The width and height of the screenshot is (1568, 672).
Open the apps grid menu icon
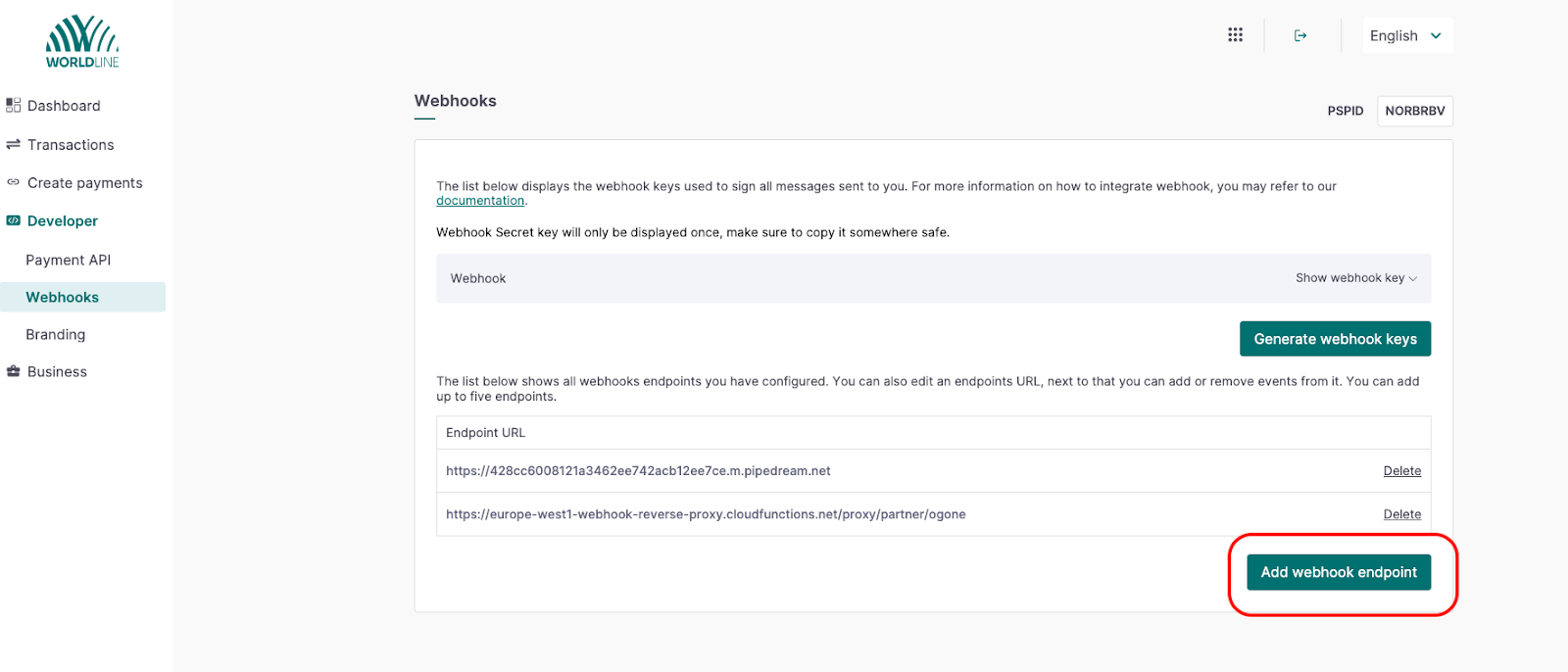(x=1235, y=35)
